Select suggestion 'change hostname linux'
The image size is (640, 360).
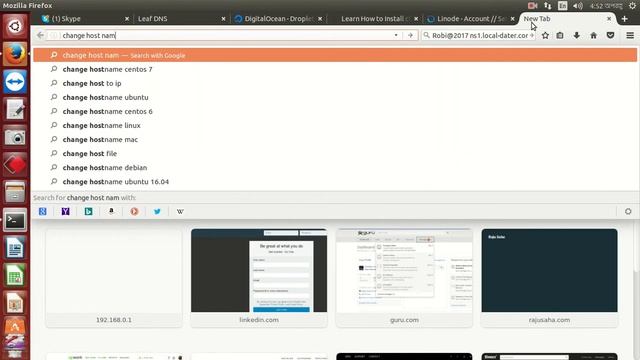point(335,125)
